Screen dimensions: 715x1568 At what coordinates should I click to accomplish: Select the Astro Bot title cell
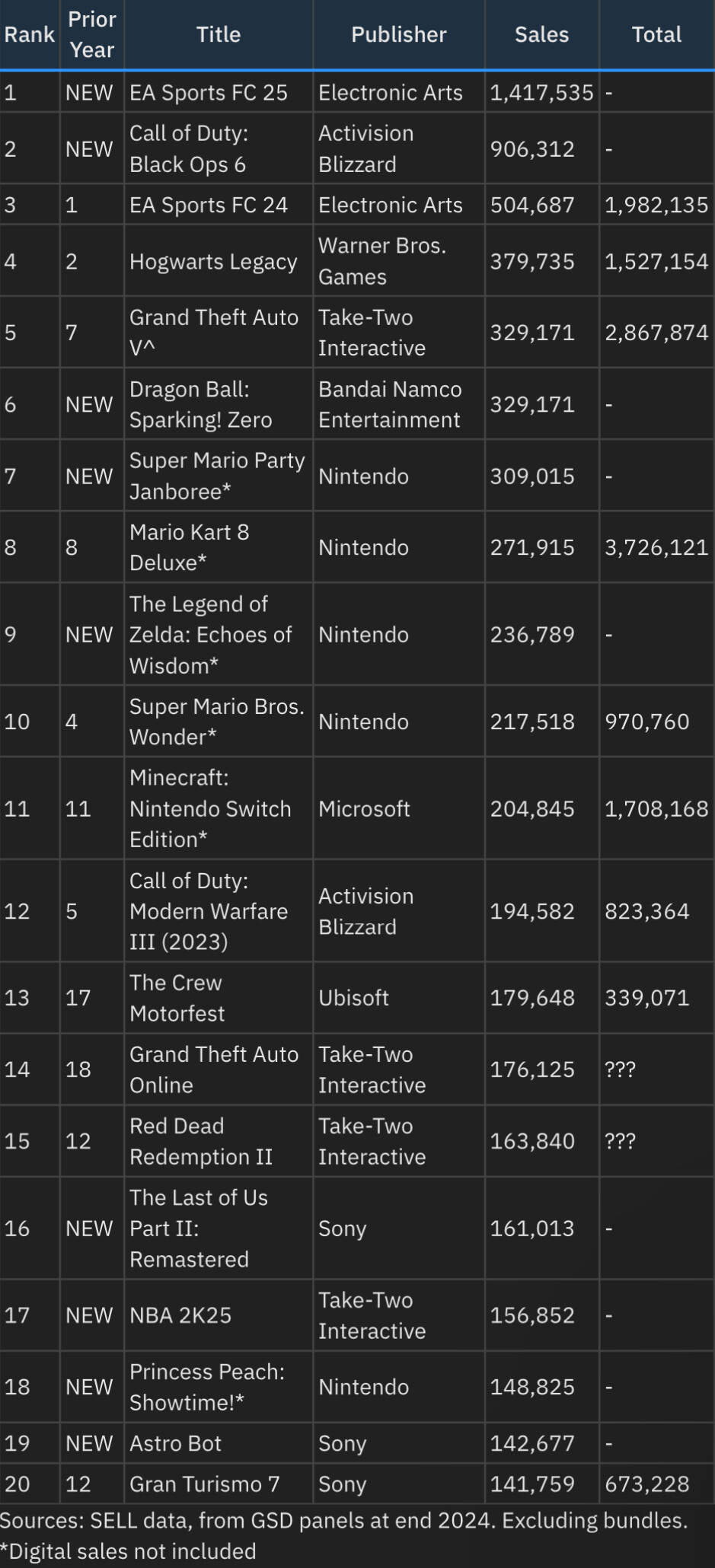219,1443
